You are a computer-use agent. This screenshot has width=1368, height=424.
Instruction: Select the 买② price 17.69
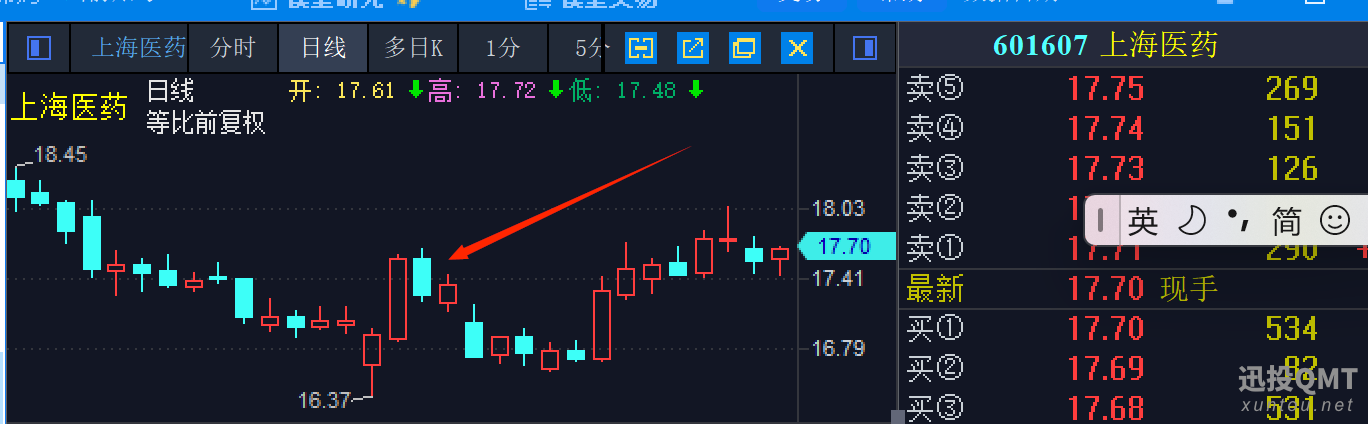click(1106, 369)
